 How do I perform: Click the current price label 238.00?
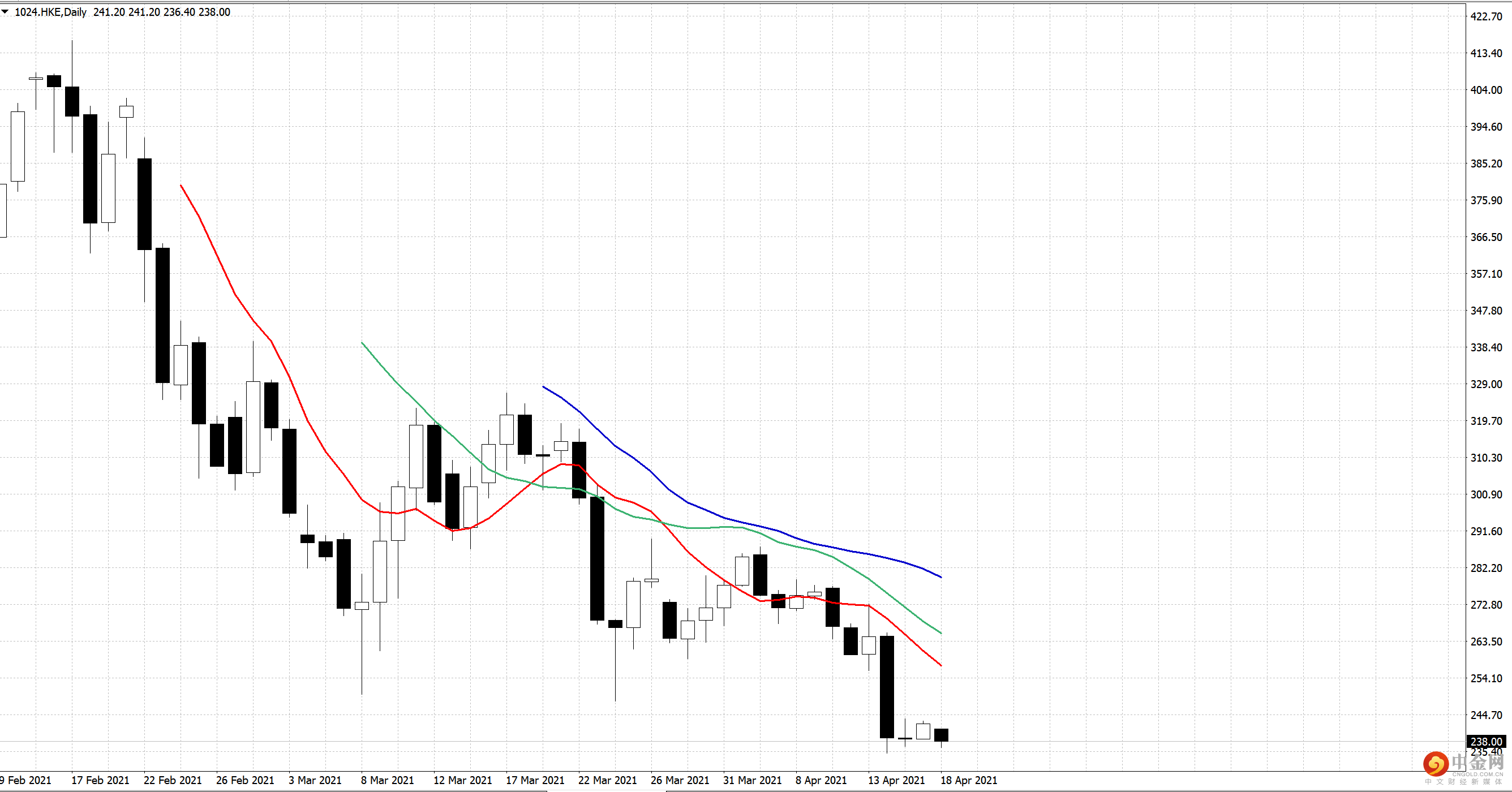pyautogui.click(x=1486, y=742)
